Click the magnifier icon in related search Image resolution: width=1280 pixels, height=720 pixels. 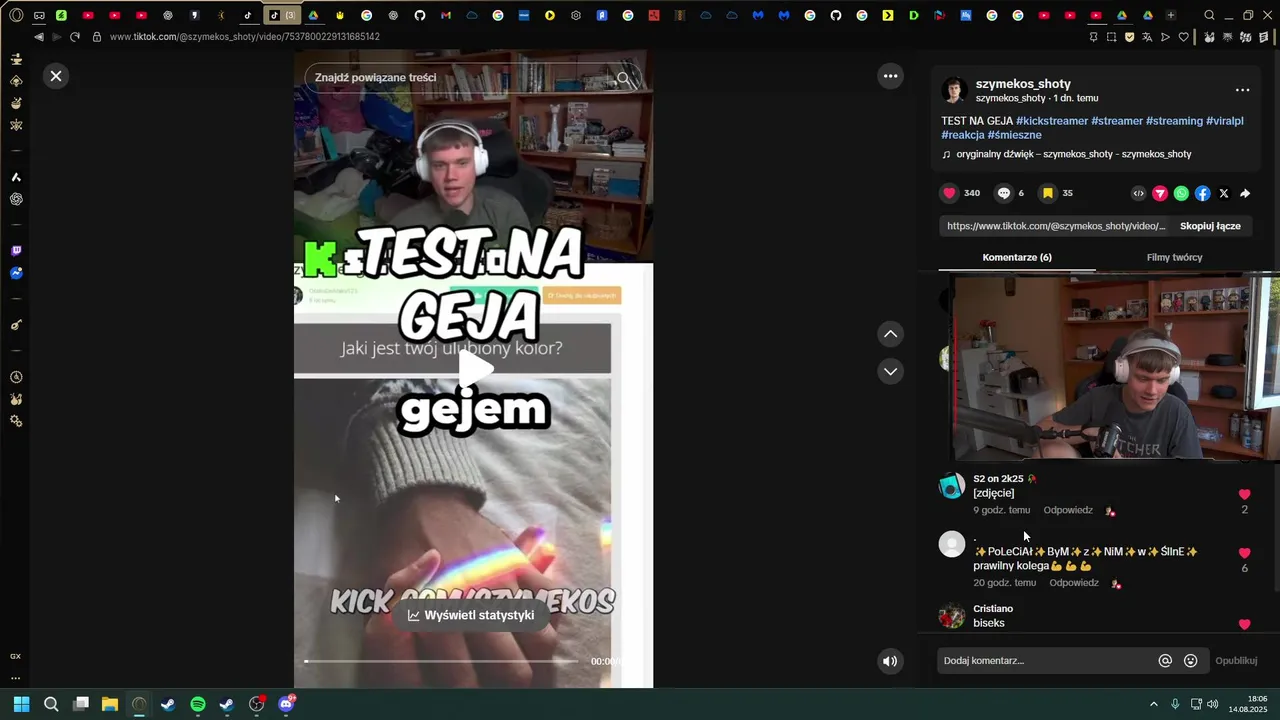tap(625, 78)
